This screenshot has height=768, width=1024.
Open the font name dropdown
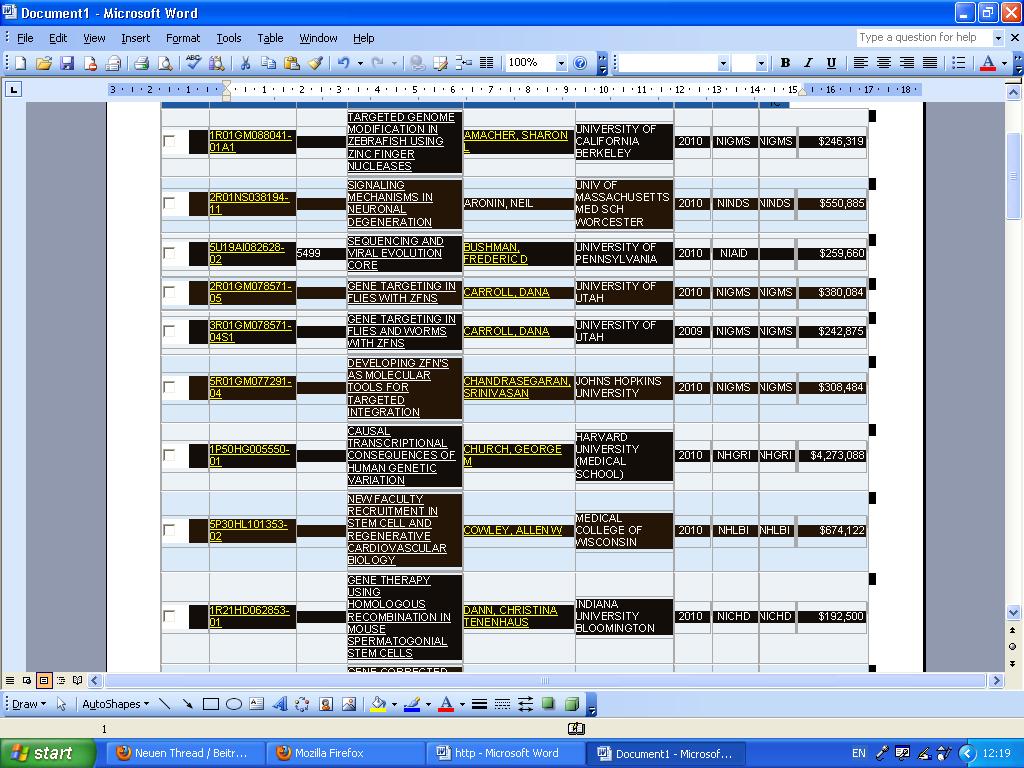tap(723, 63)
